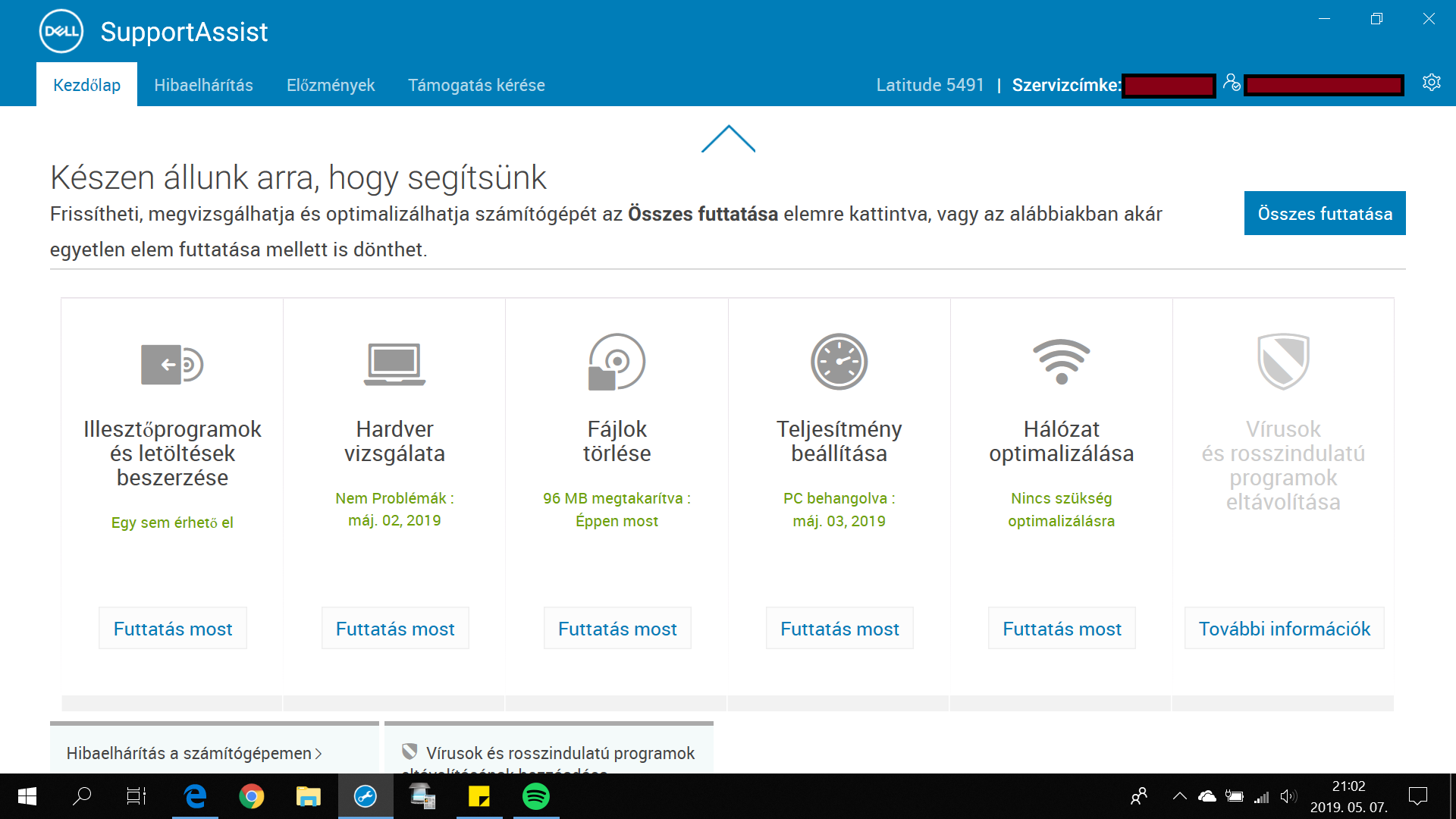Click the Dell logo icon

[x=61, y=31]
